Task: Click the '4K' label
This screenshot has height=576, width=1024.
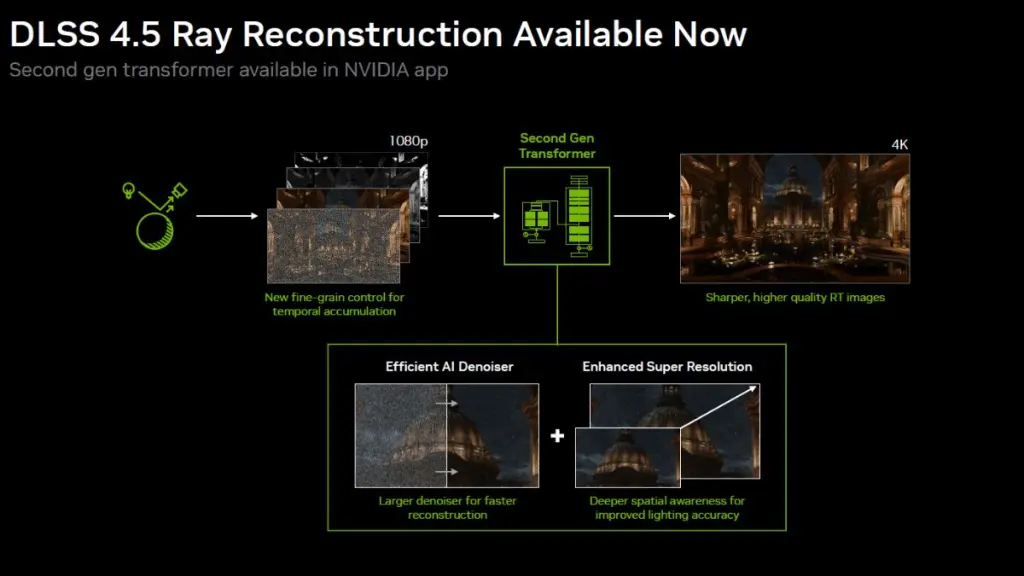Action: tap(900, 144)
